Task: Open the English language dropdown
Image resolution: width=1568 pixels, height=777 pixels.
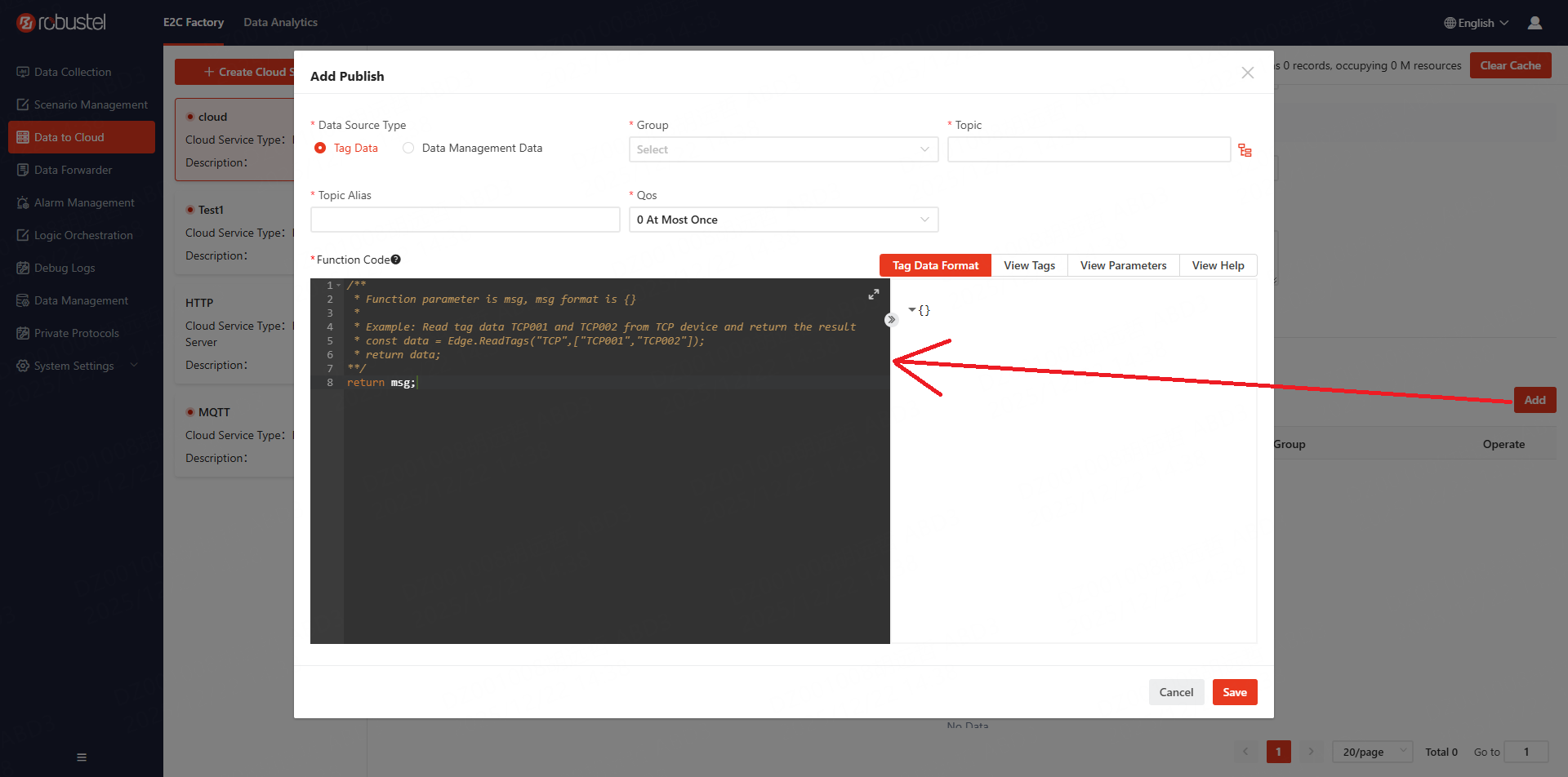Action: tap(1476, 23)
